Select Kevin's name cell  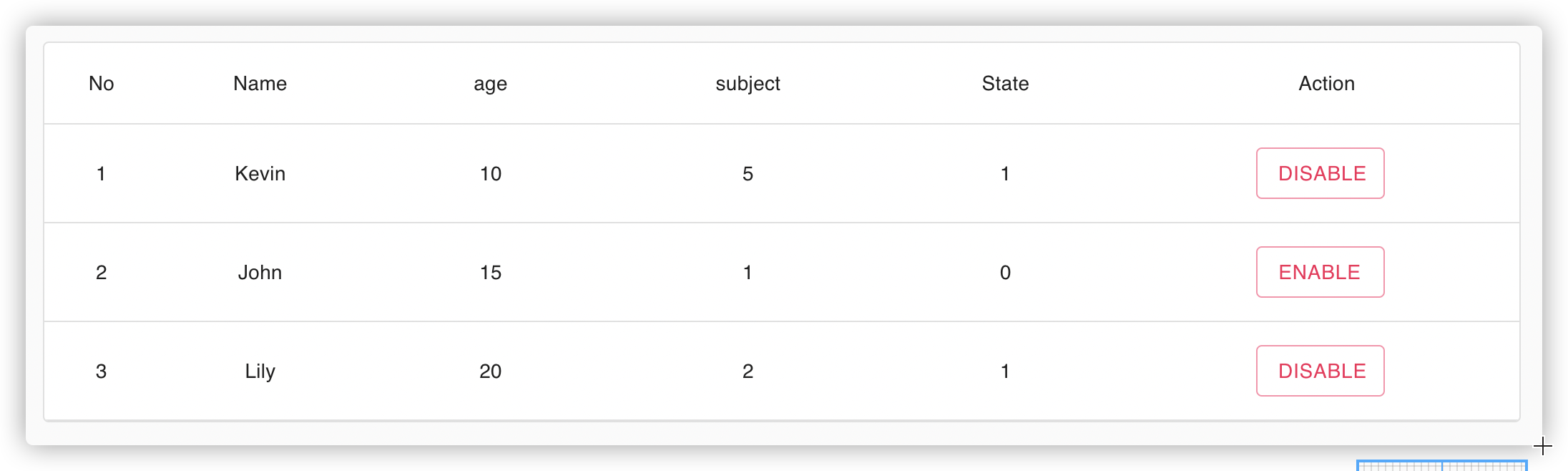click(260, 173)
